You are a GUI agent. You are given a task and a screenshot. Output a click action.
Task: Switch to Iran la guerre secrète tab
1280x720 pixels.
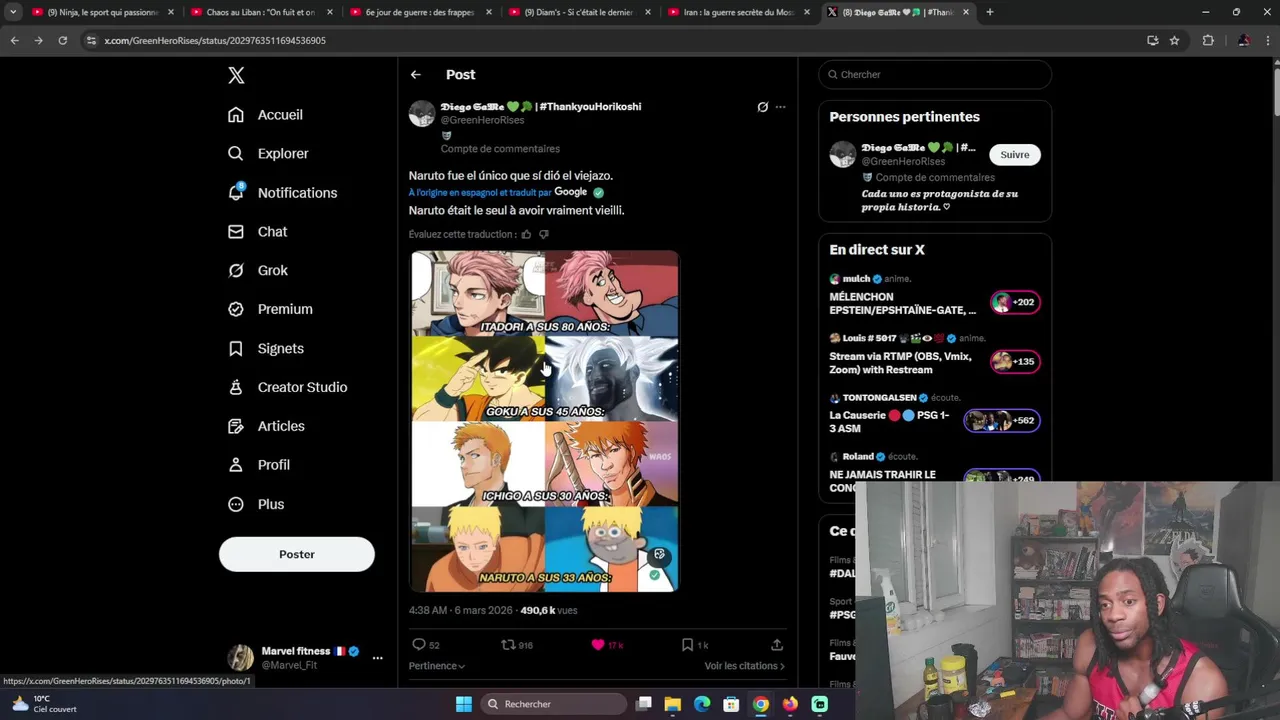739,12
